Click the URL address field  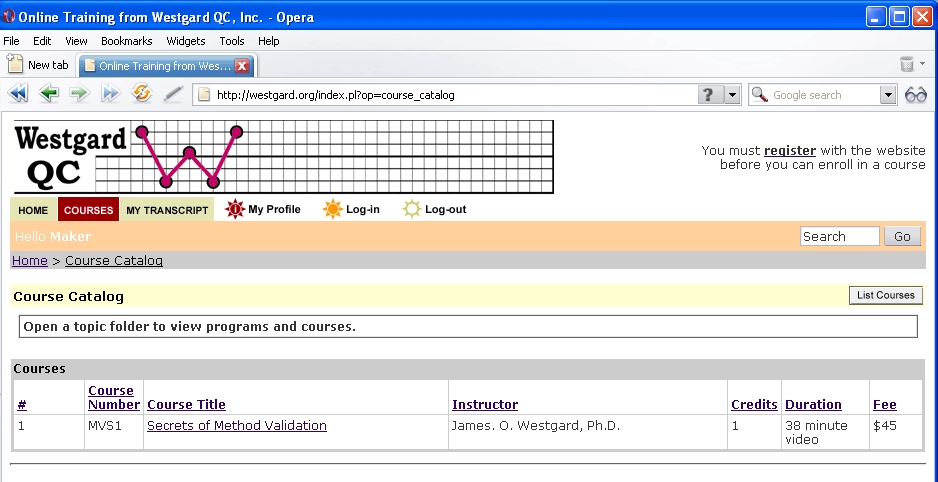(455, 94)
